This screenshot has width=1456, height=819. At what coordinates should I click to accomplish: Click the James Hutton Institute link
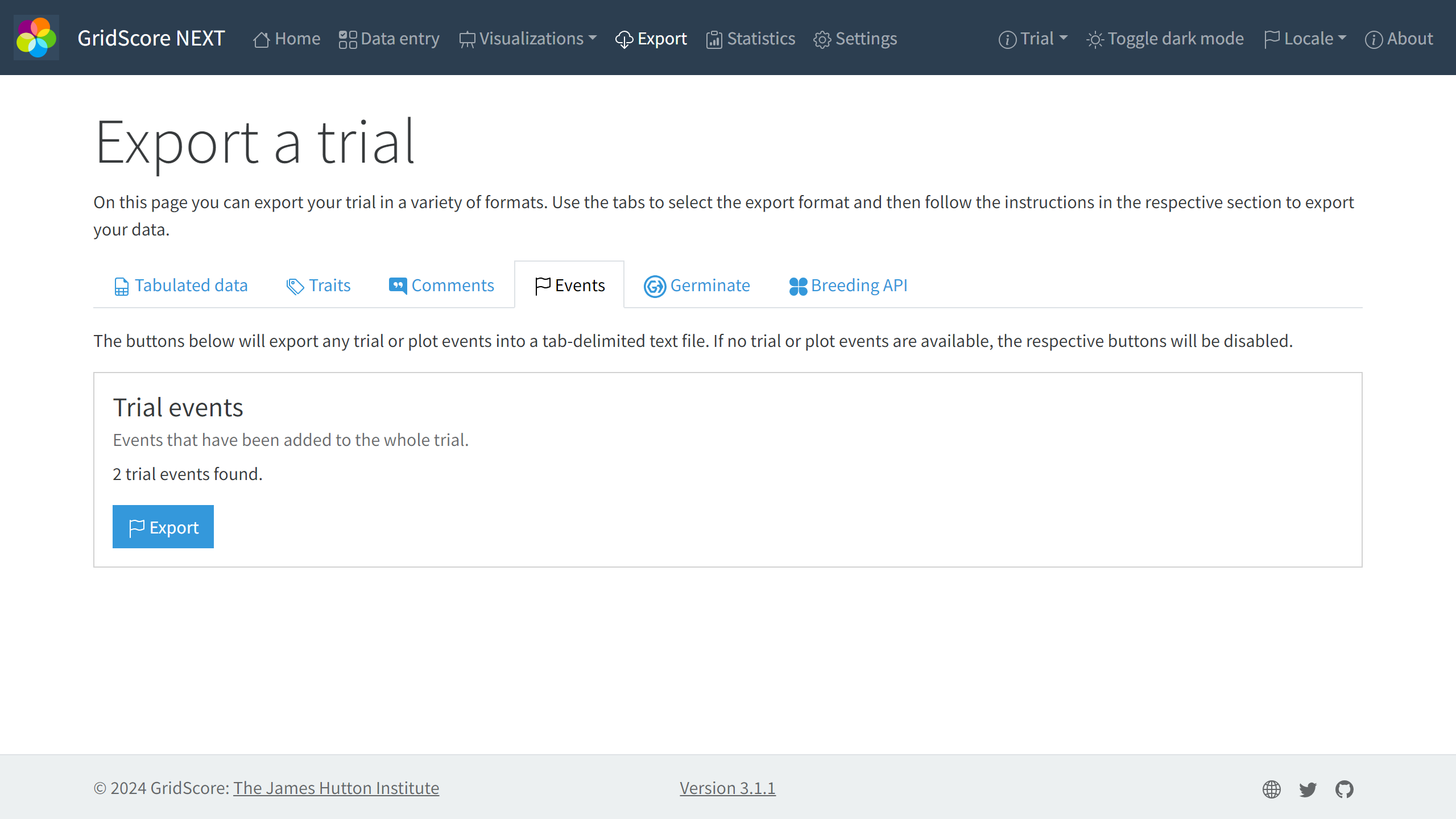(336, 788)
